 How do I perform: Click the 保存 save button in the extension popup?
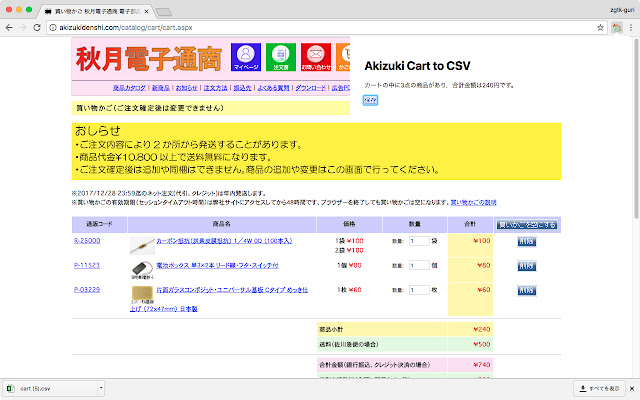(370, 100)
